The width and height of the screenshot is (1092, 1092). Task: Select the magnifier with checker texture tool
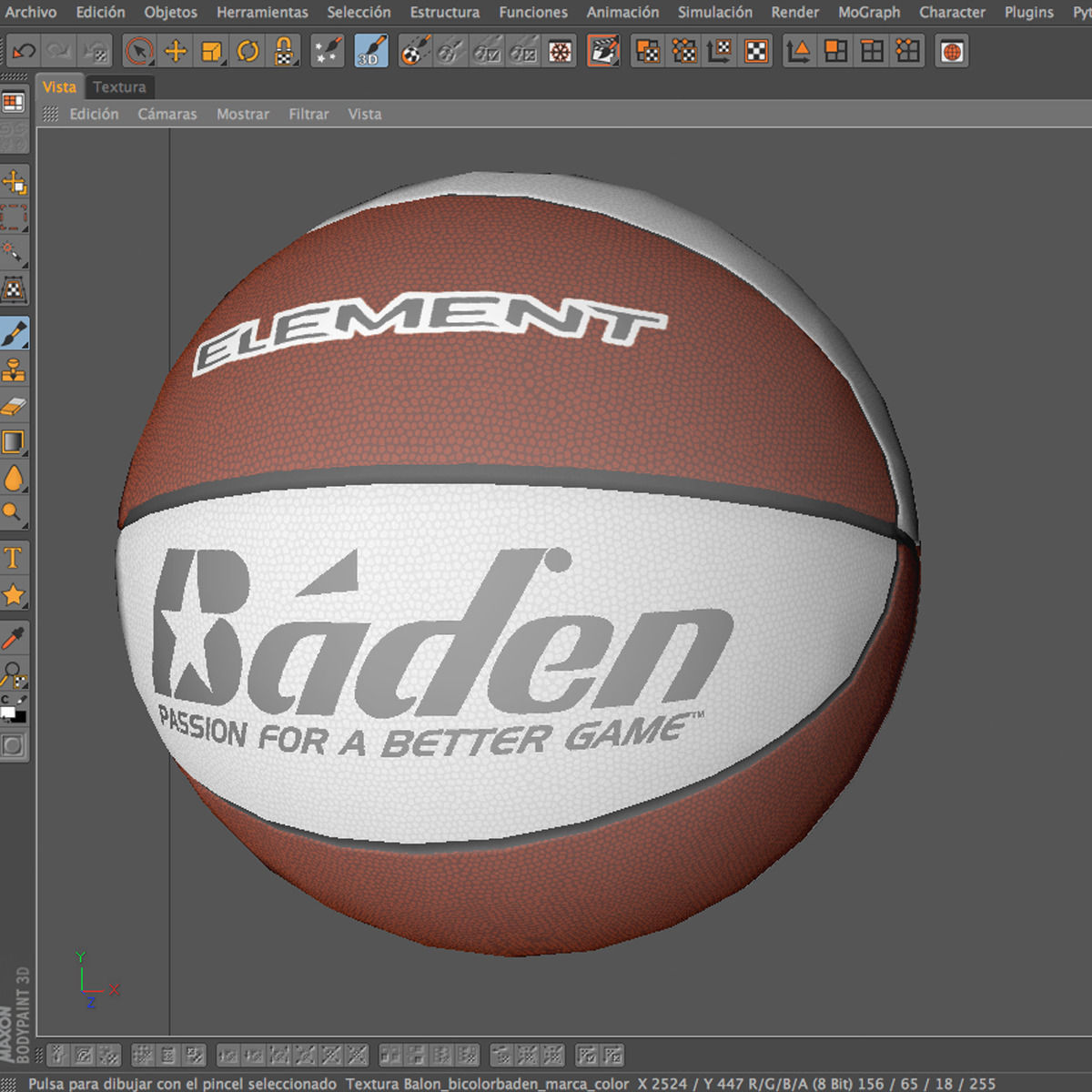[x=15, y=674]
